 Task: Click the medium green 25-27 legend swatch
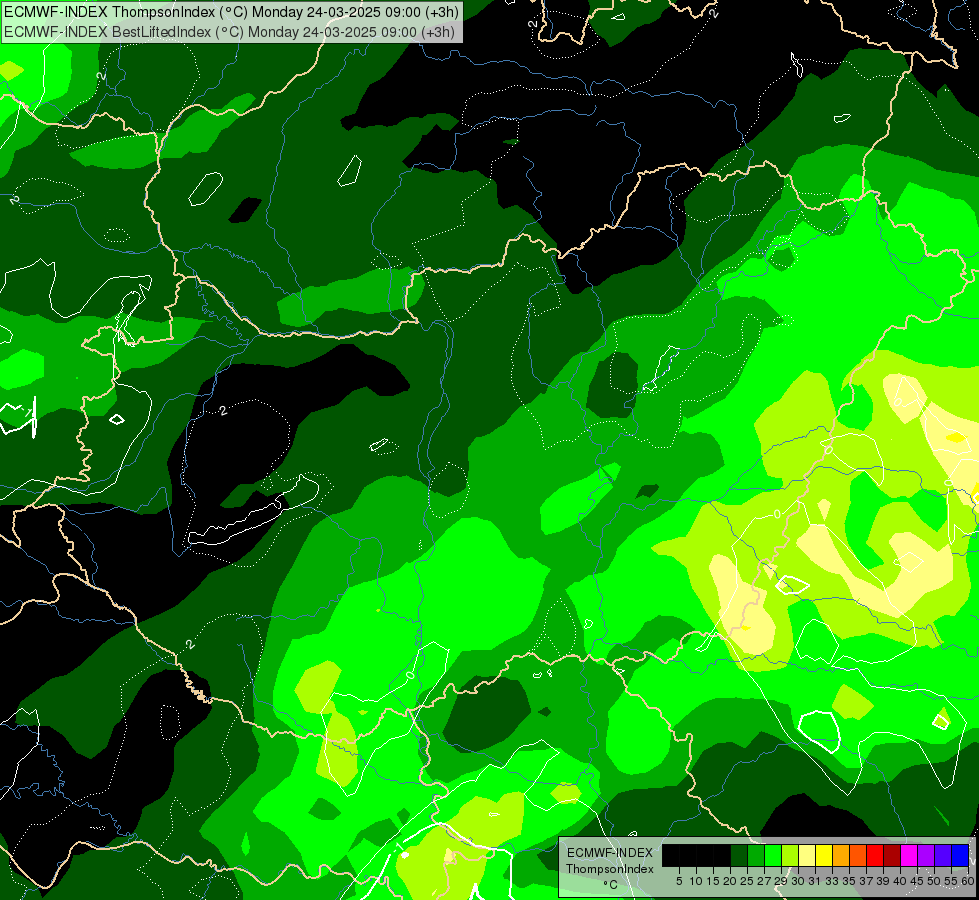pos(755,856)
